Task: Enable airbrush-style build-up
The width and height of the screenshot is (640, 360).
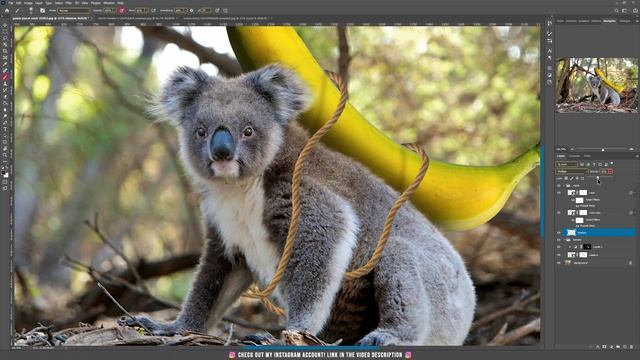Action: [x=153, y=10]
